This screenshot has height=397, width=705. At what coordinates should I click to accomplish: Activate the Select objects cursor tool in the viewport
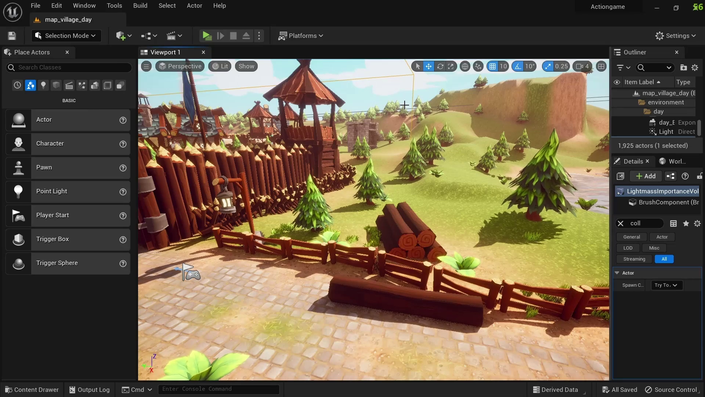click(x=418, y=66)
